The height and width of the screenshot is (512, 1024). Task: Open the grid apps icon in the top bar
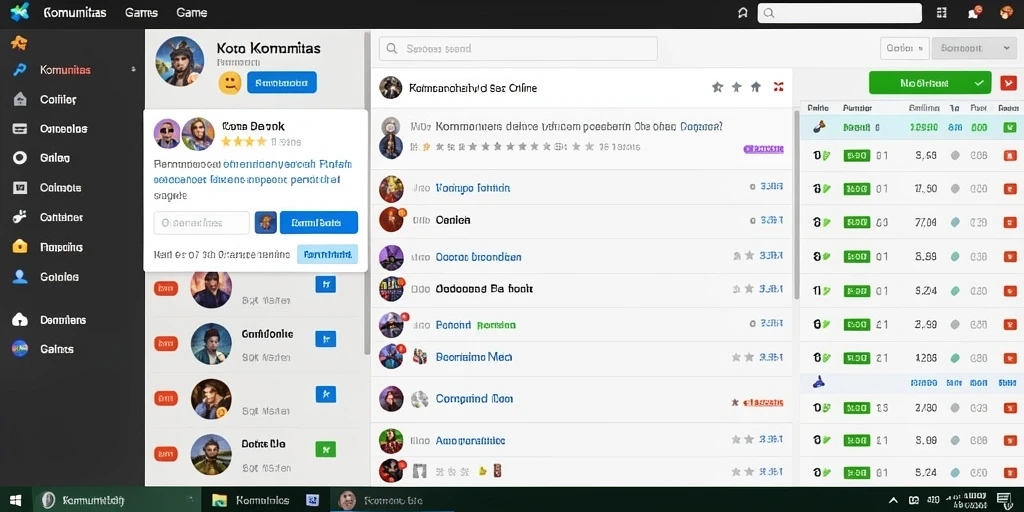tap(942, 12)
